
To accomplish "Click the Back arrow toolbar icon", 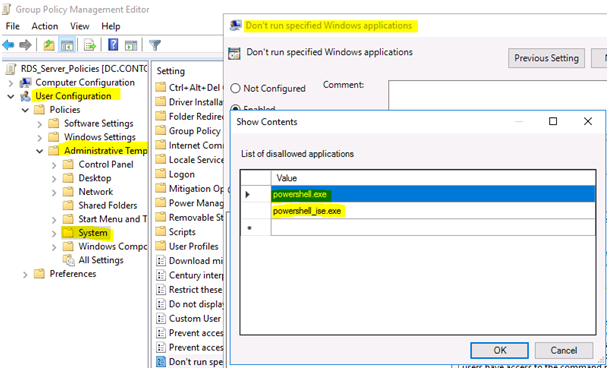I will (x=8, y=45).
